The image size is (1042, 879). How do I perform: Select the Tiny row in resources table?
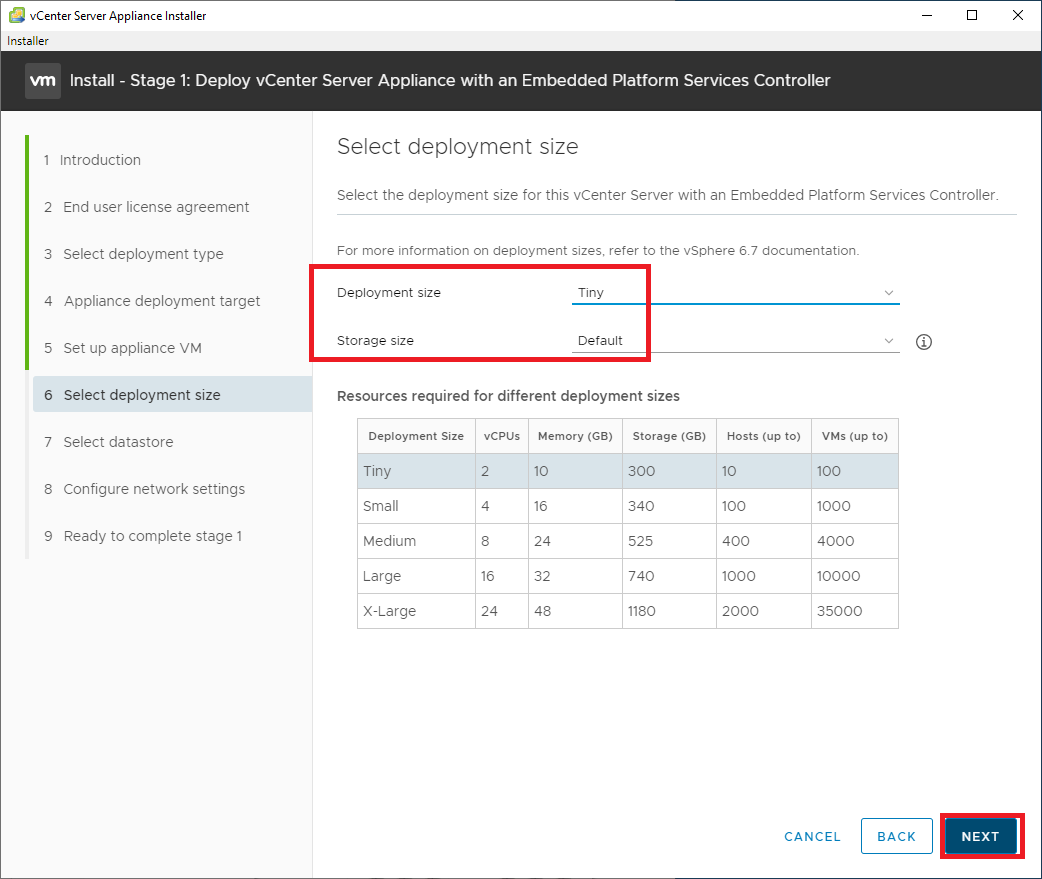[x=627, y=471]
